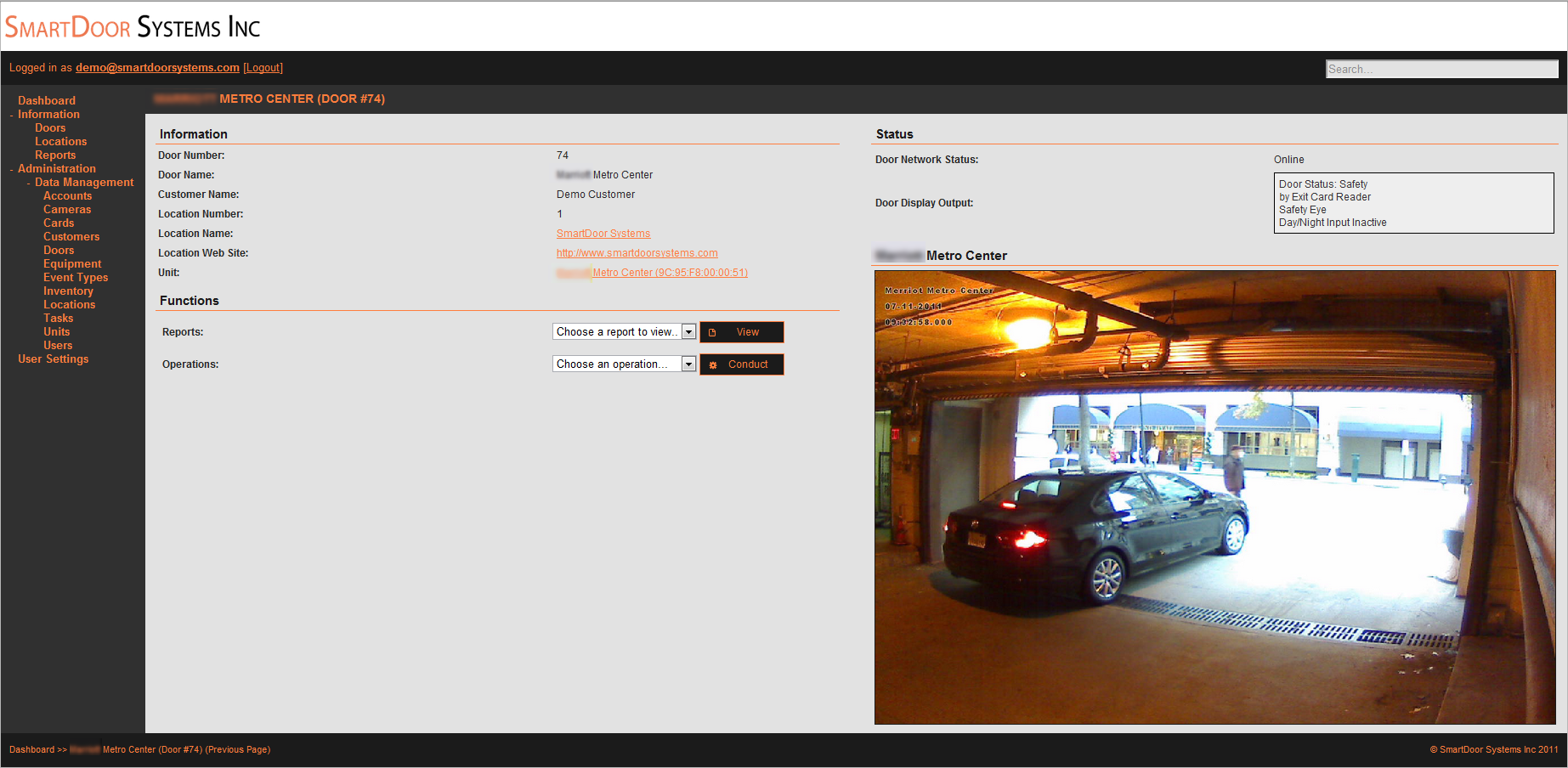
Task: Click the Dashboard breadcrumb in footer
Action: (31, 749)
